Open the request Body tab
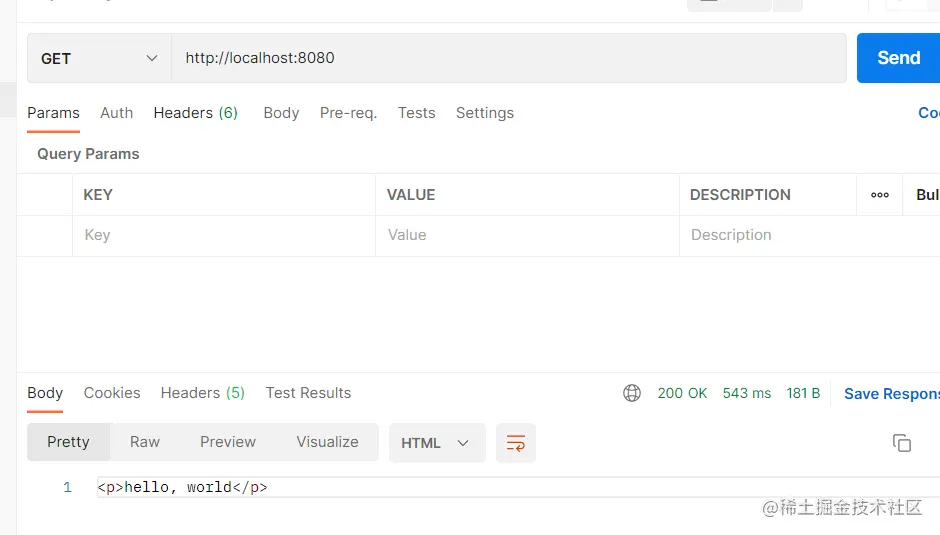Viewport: 940px width, 535px height. pos(281,113)
